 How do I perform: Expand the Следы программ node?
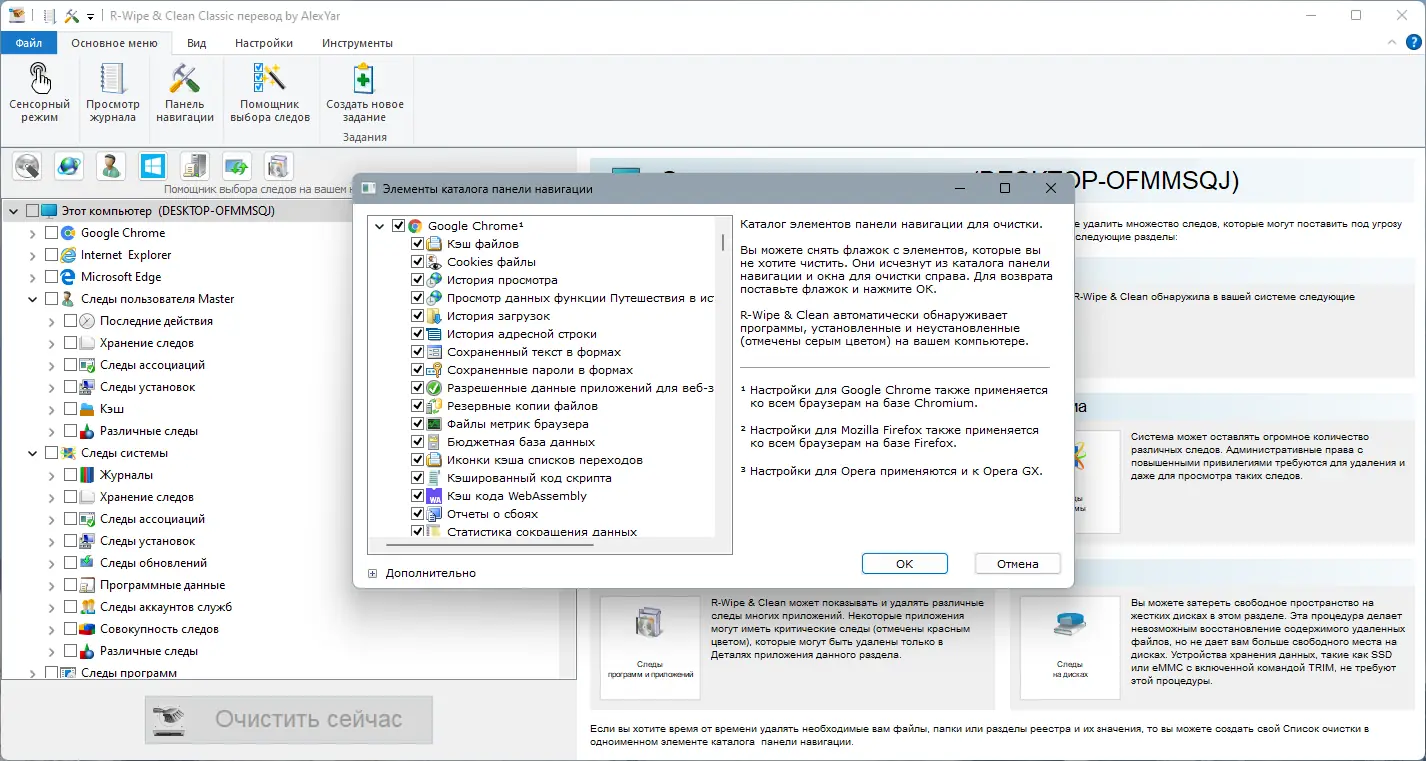(x=33, y=673)
